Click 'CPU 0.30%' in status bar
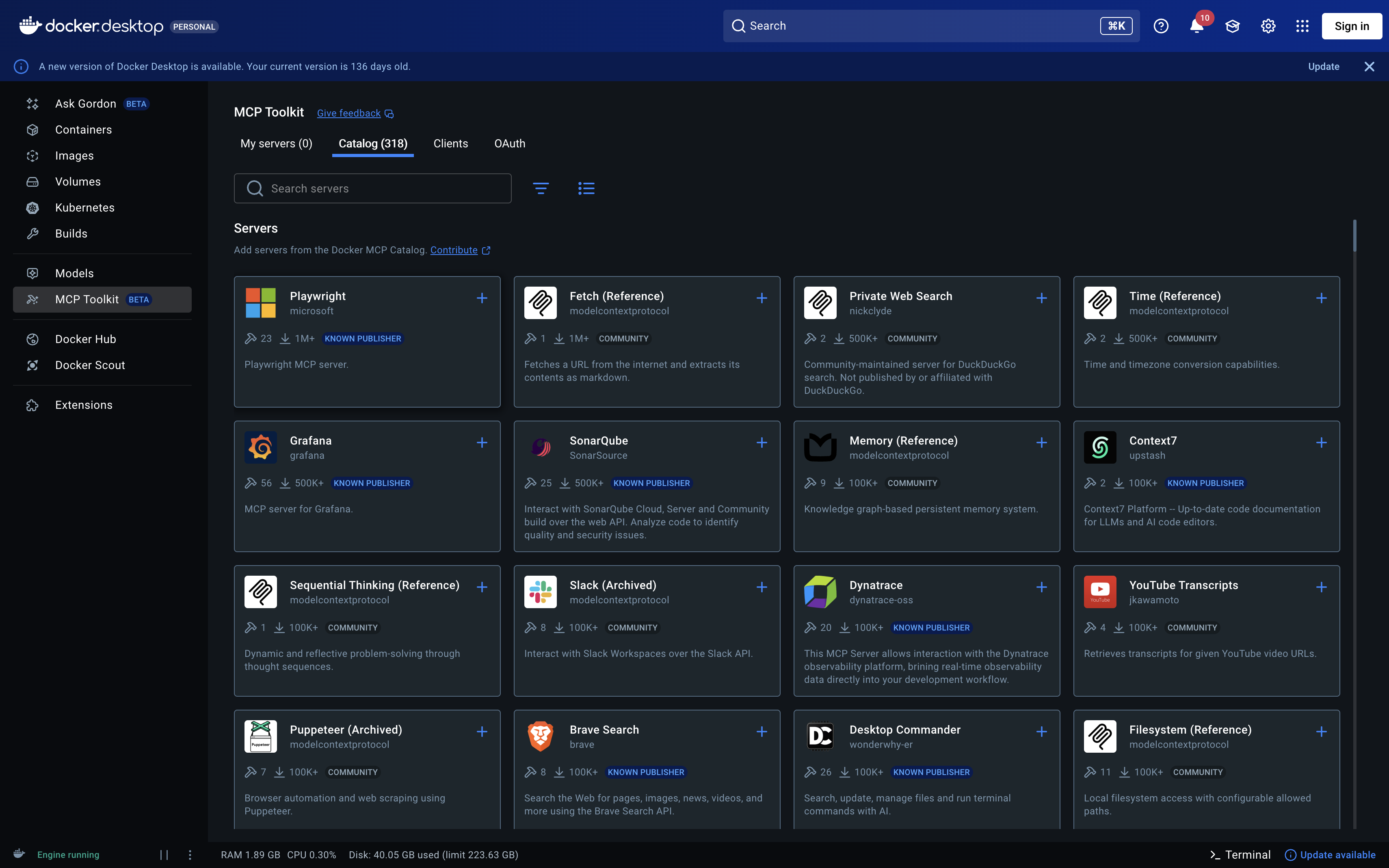This screenshot has width=1389, height=868. (x=311, y=855)
